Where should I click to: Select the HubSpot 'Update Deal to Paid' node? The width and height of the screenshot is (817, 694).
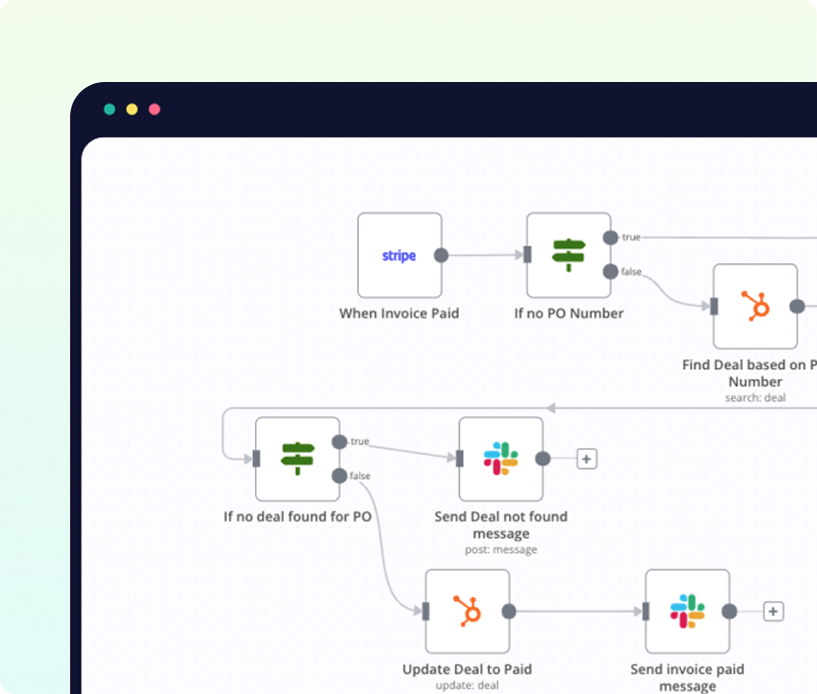(467, 611)
